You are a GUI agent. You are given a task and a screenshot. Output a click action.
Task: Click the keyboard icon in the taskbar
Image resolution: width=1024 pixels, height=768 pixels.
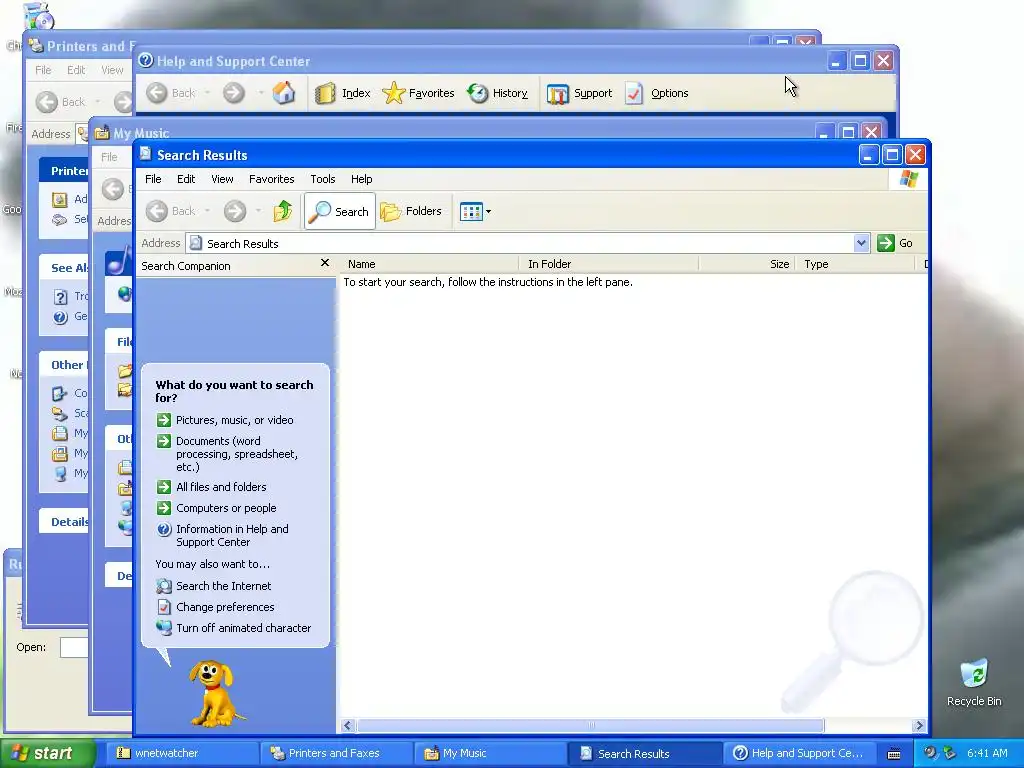pos(894,754)
